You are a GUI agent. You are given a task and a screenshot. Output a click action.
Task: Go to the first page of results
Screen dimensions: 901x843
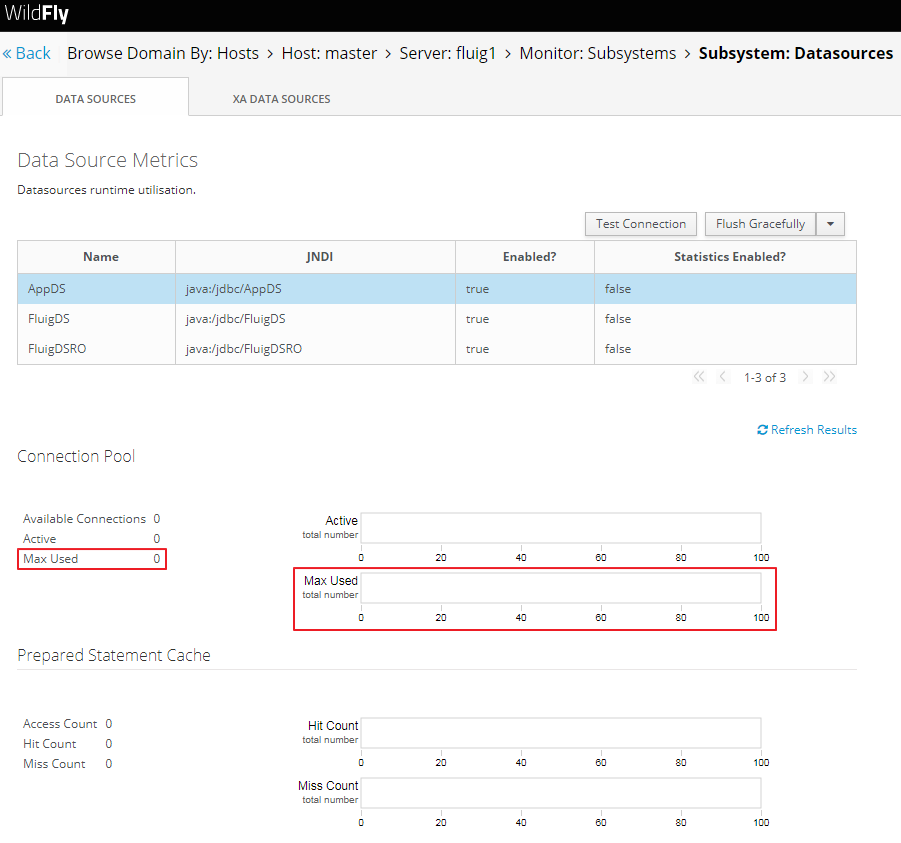[x=699, y=377]
